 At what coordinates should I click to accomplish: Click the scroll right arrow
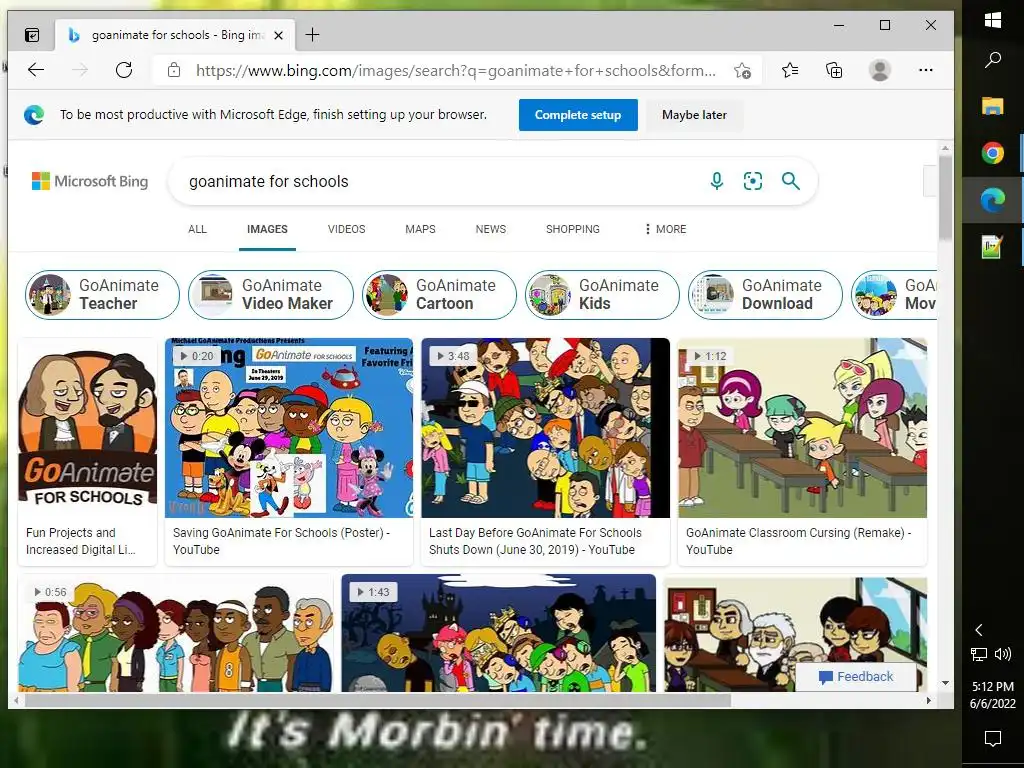(928, 701)
